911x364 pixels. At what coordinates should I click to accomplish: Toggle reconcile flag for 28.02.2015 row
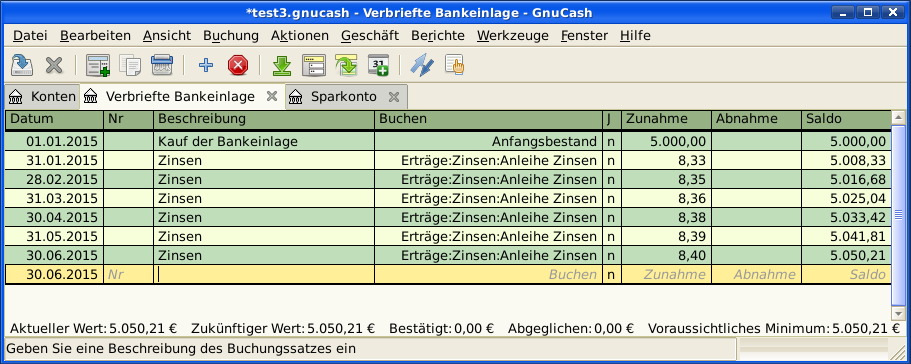tap(612, 179)
